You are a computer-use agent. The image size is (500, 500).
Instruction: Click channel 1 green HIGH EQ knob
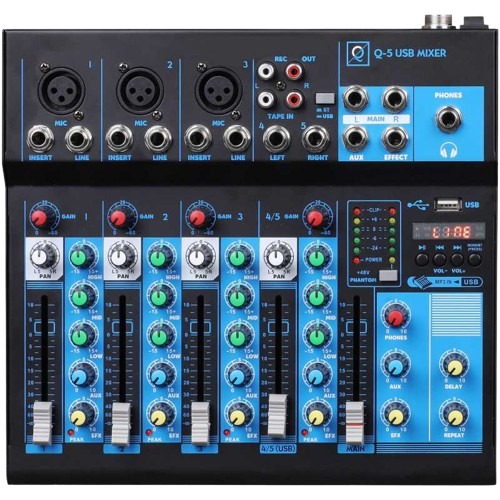pyautogui.click(x=80, y=257)
